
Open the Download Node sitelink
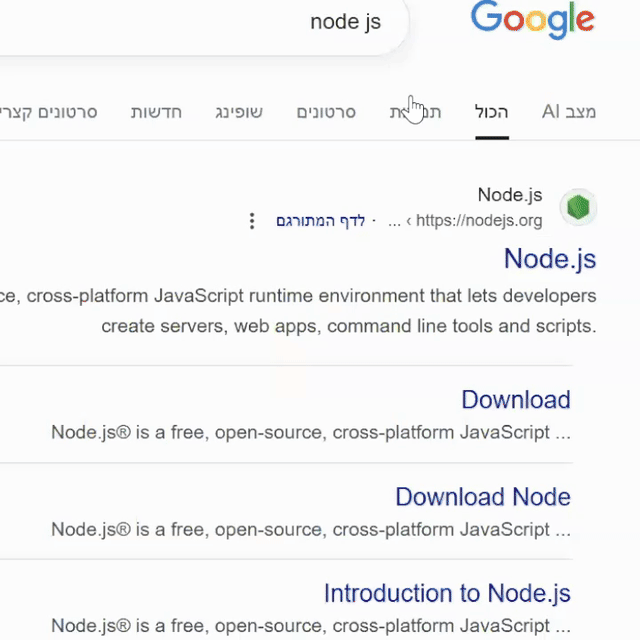click(x=483, y=497)
